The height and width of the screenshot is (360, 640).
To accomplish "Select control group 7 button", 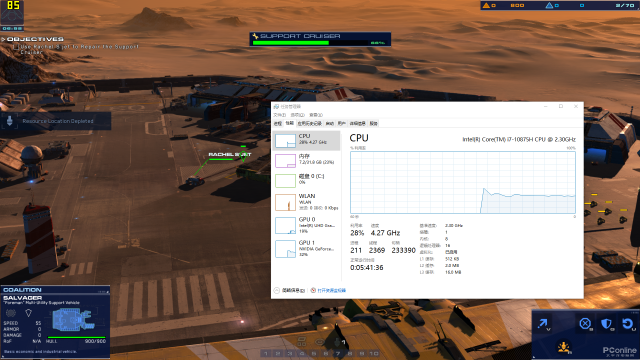I will pyautogui.click(x=338, y=353).
